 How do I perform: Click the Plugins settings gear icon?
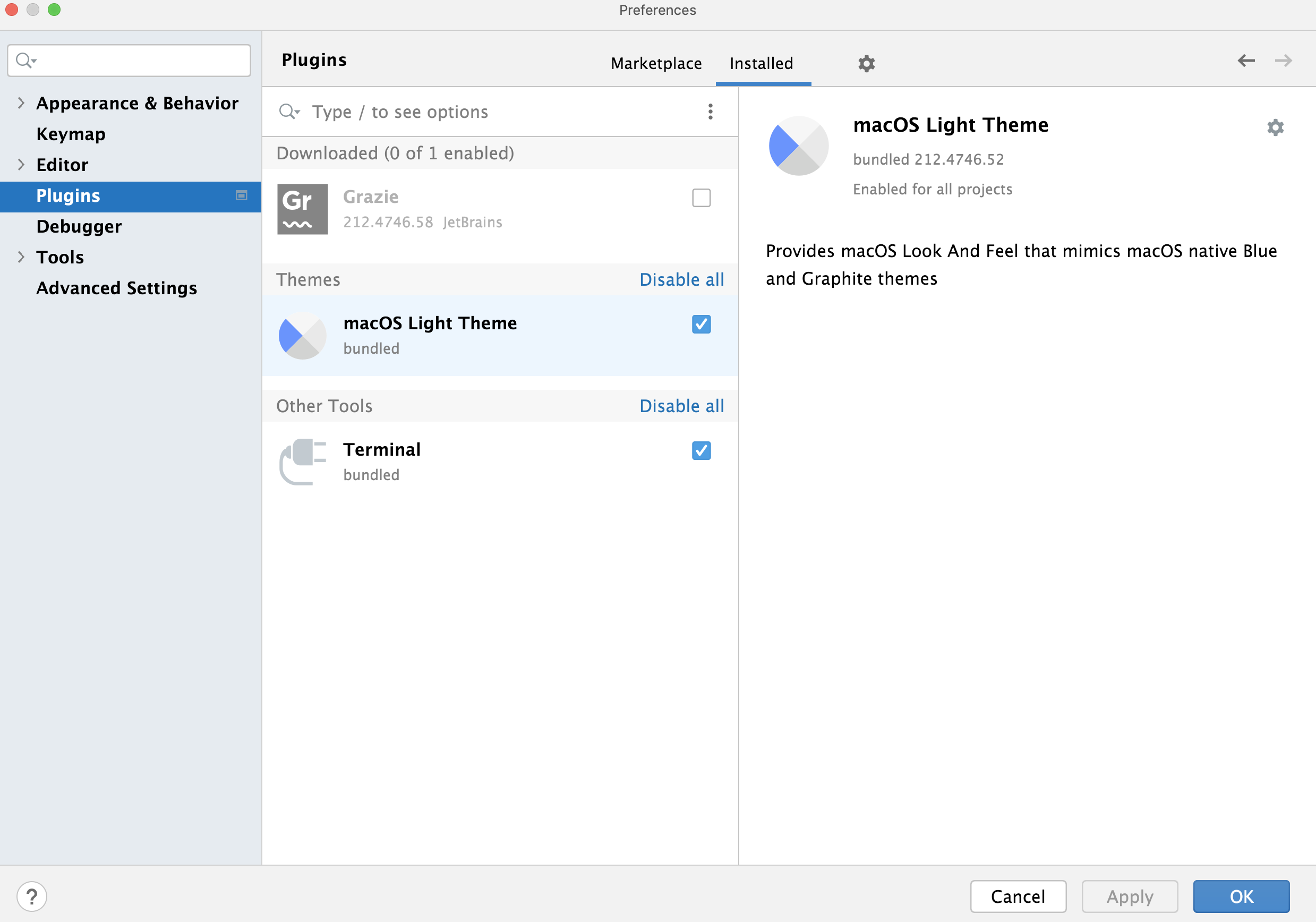tap(866, 63)
